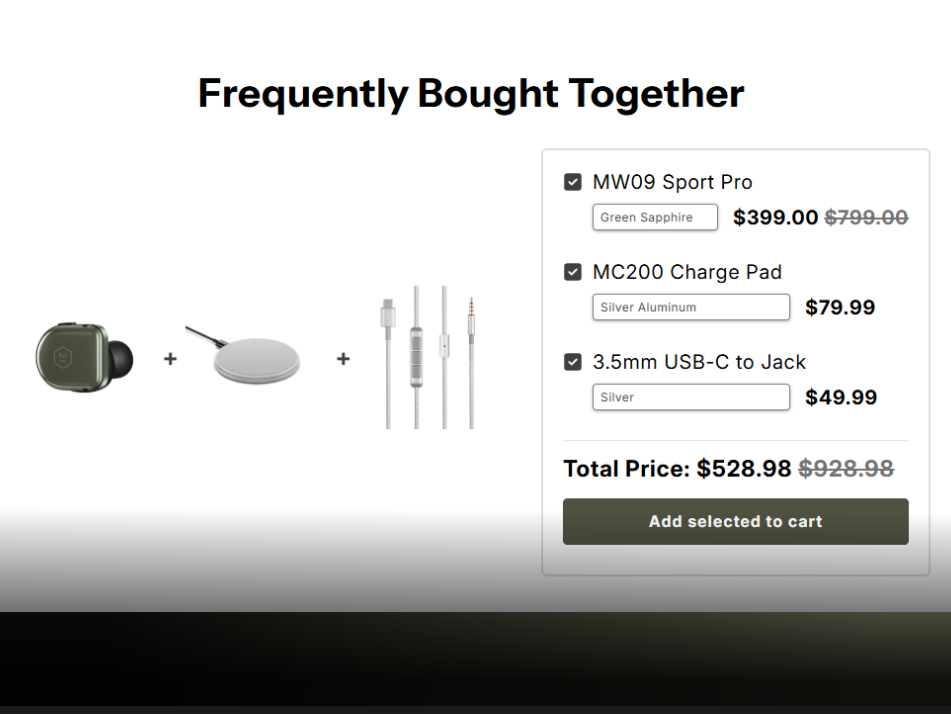Open the Silver option dropdown for the cable
Screen dimensions: 951x714
691,397
